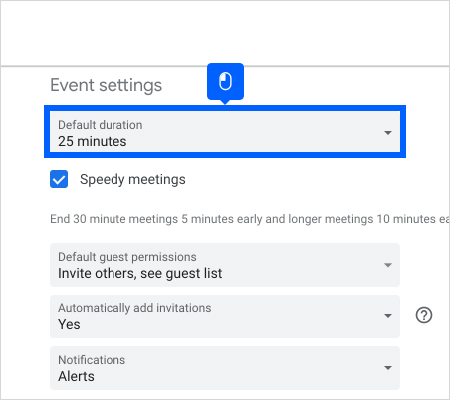Click the Yes value for invitations
450x400 pixels.
click(x=69, y=324)
